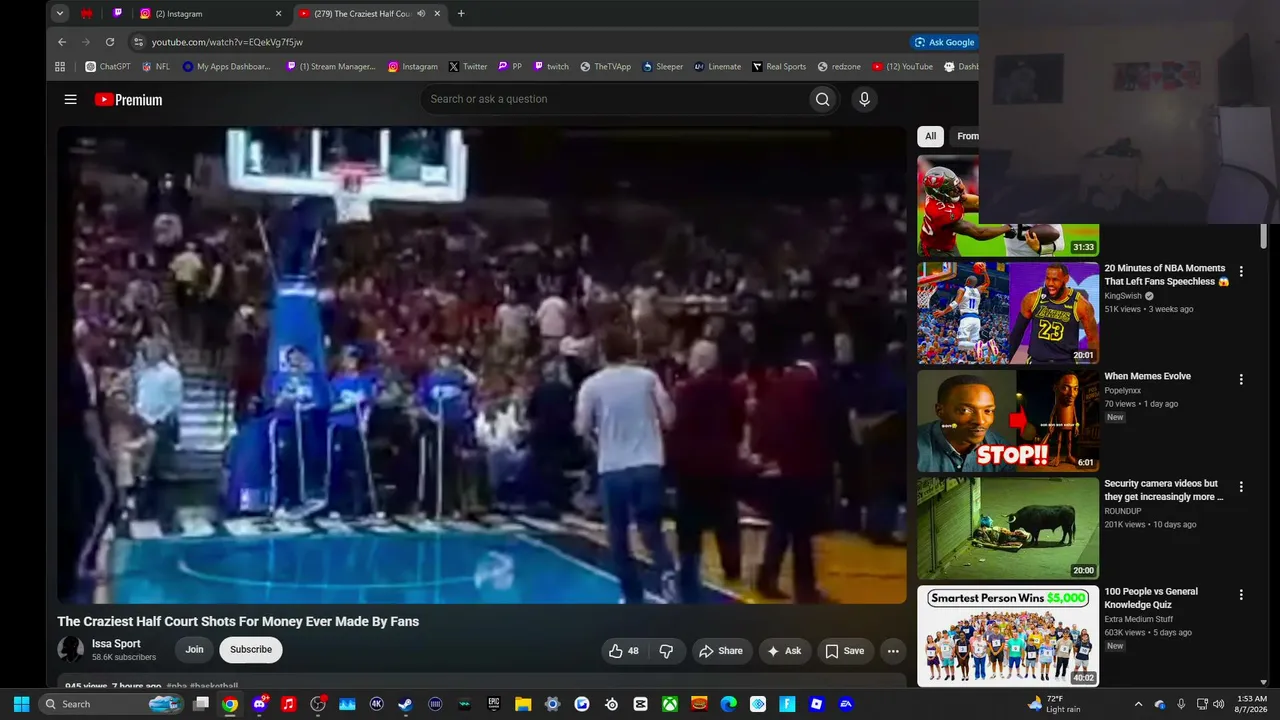Image resolution: width=1280 pixels, height=720 pixels.
Task: Join the Issa Sport channel membership
Action: [x=194, y=650]
